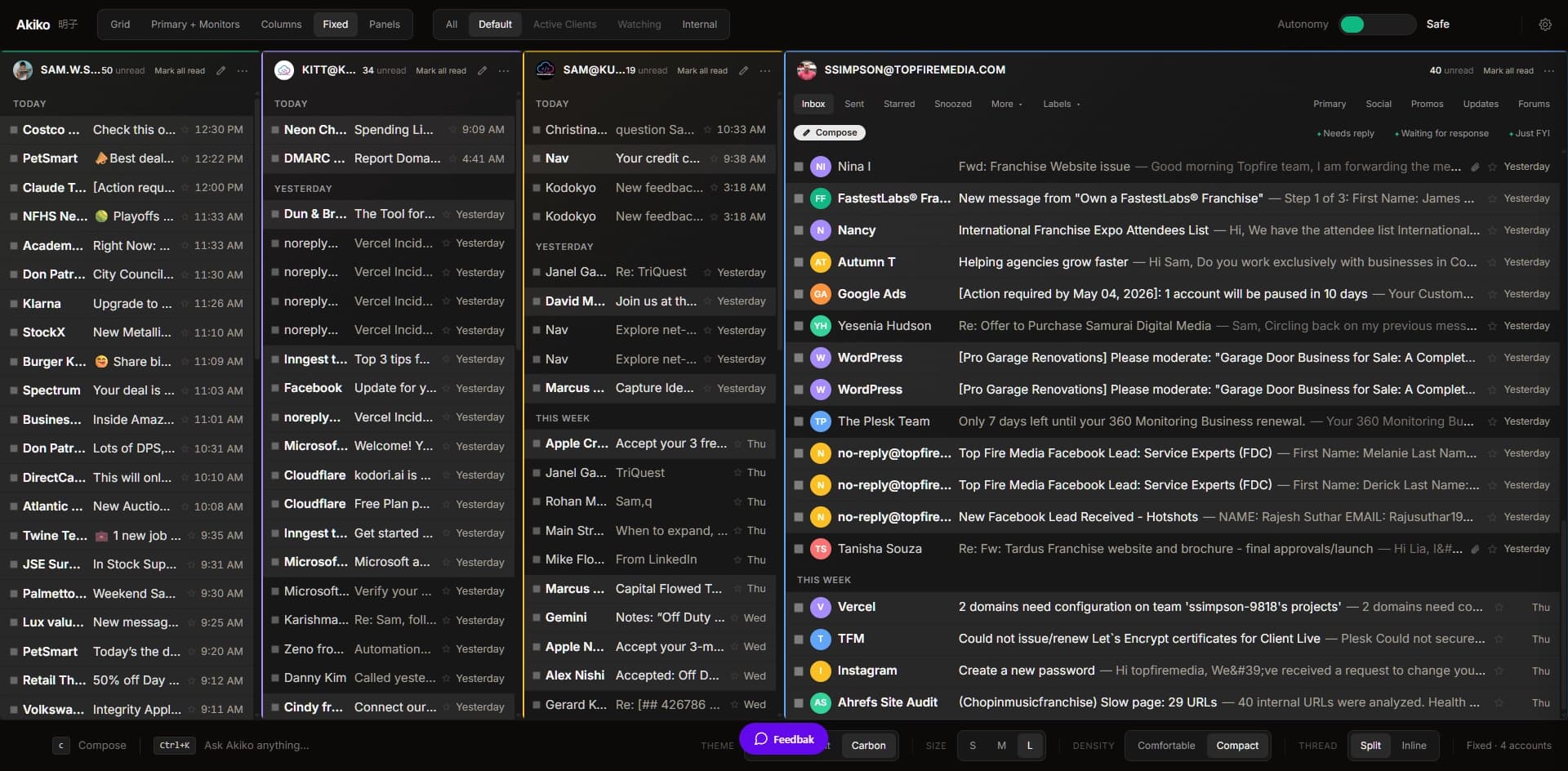Check the Autumn T email checkbox
The width and height of the screenshot is (1568, 771).
pos(799,262)
